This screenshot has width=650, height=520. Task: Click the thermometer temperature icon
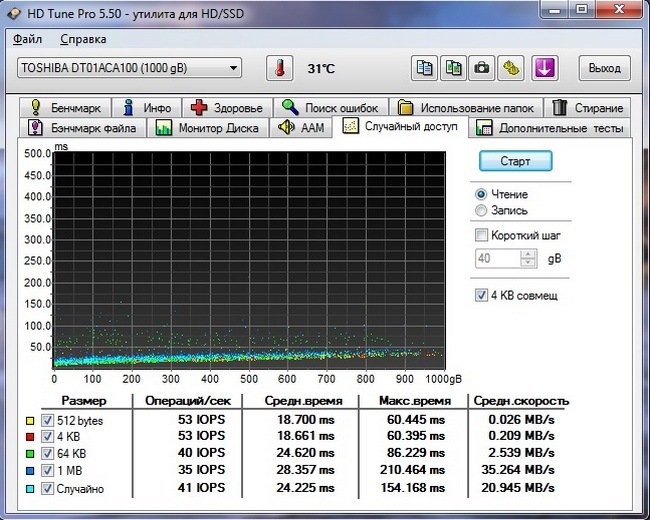tap(279, 69)
